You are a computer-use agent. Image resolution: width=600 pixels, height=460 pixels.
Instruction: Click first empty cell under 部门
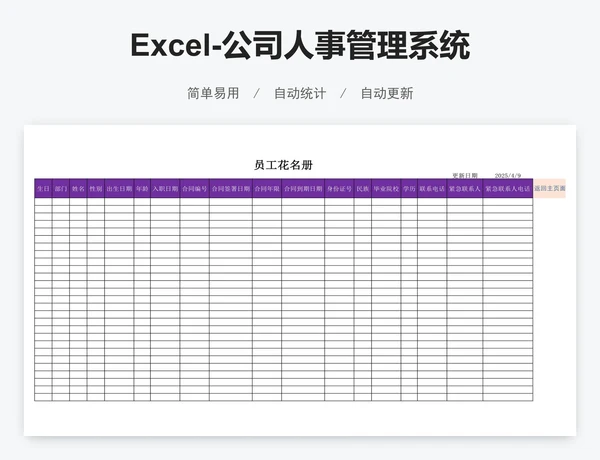coord(61,202)
